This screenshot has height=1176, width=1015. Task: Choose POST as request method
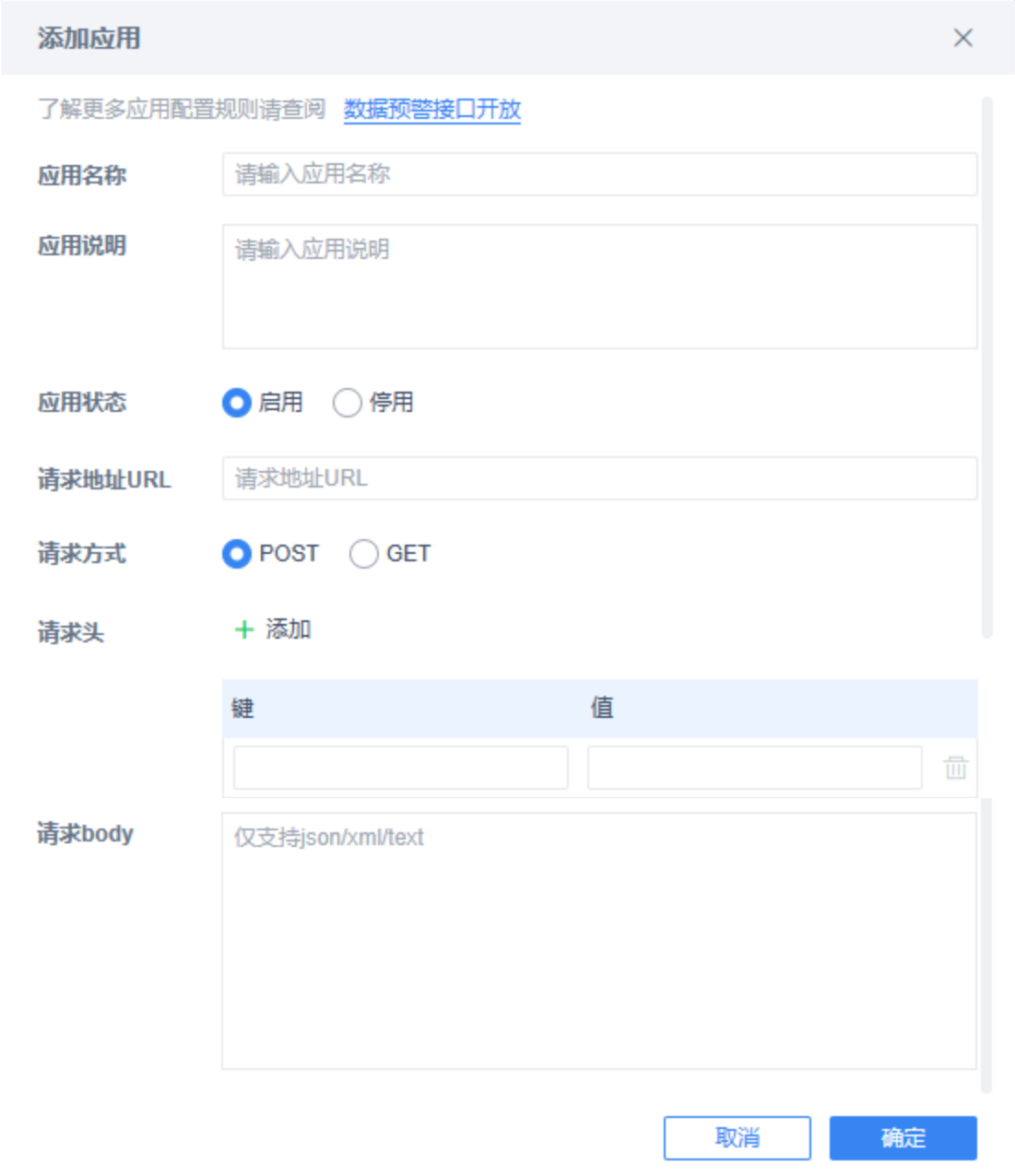[237, 554]
